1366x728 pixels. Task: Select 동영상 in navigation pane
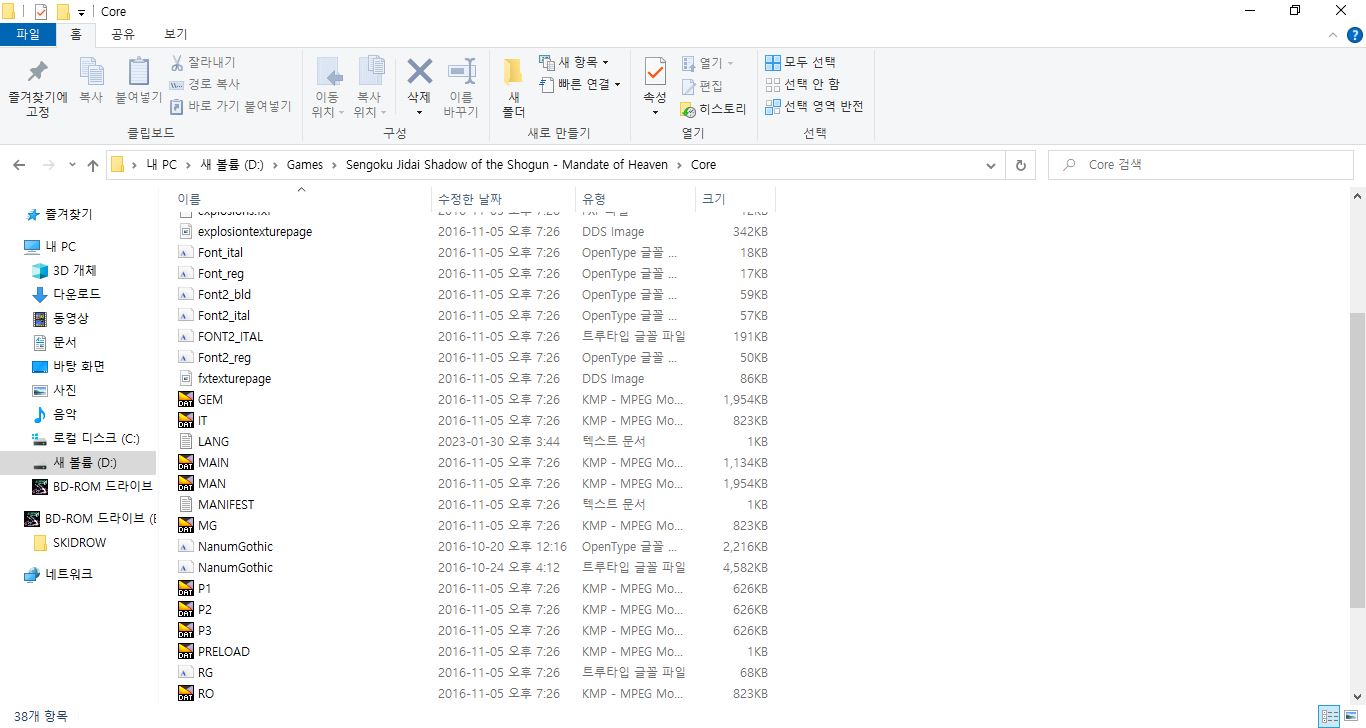(x=70, y=318)
